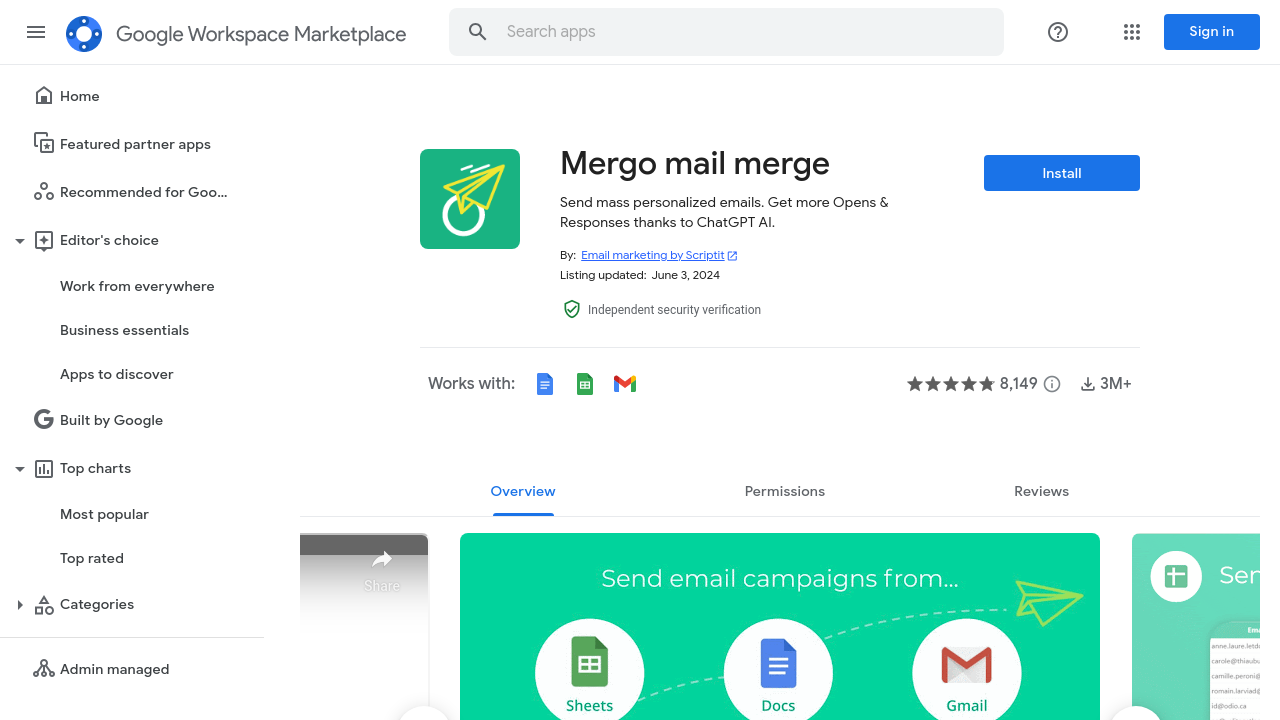
Task: Click the partially visible video thumbnail
Action: [x=364, y=626]
